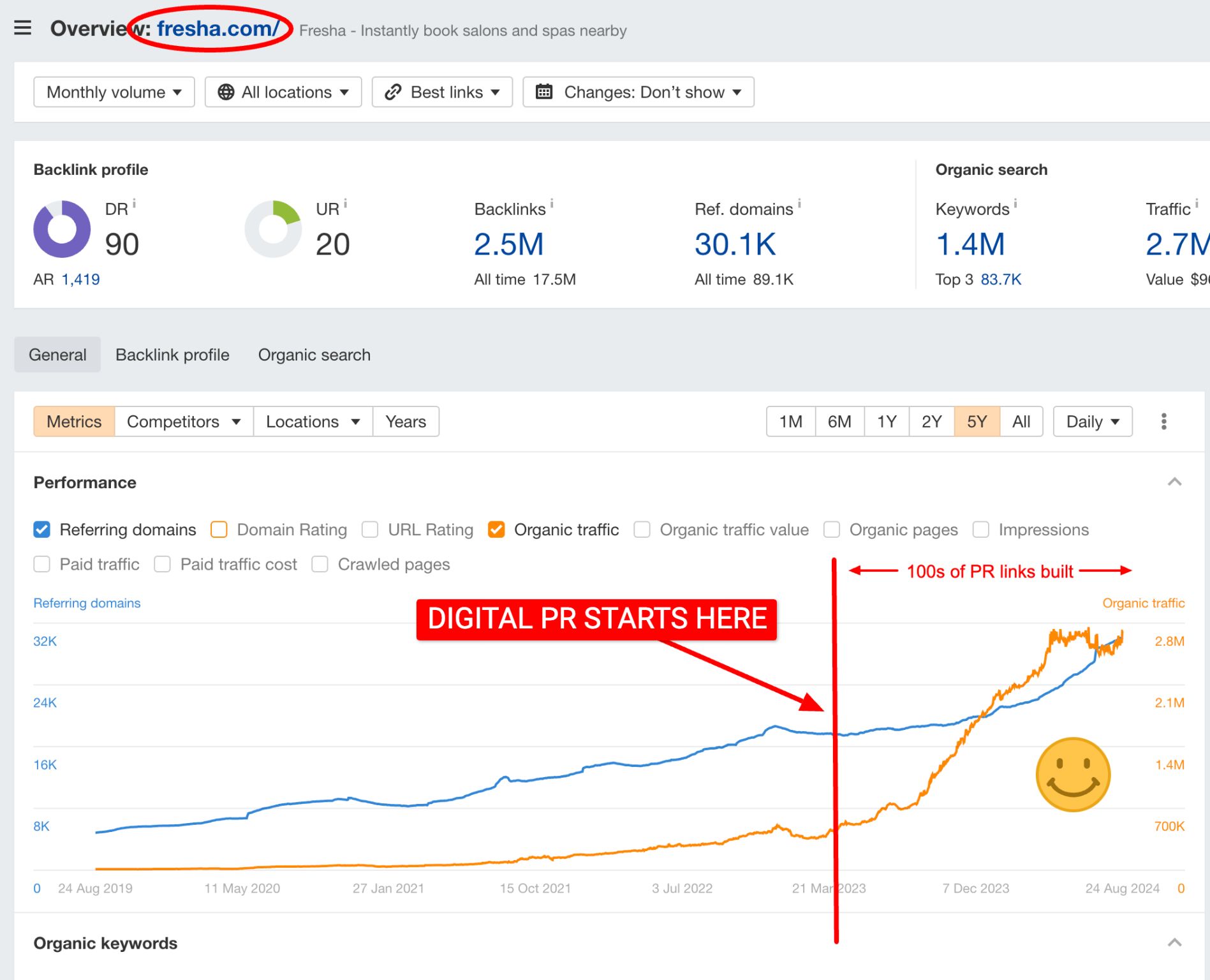Collapse the Performance section
1210x980 pixels.
[x=1174, y=482]
